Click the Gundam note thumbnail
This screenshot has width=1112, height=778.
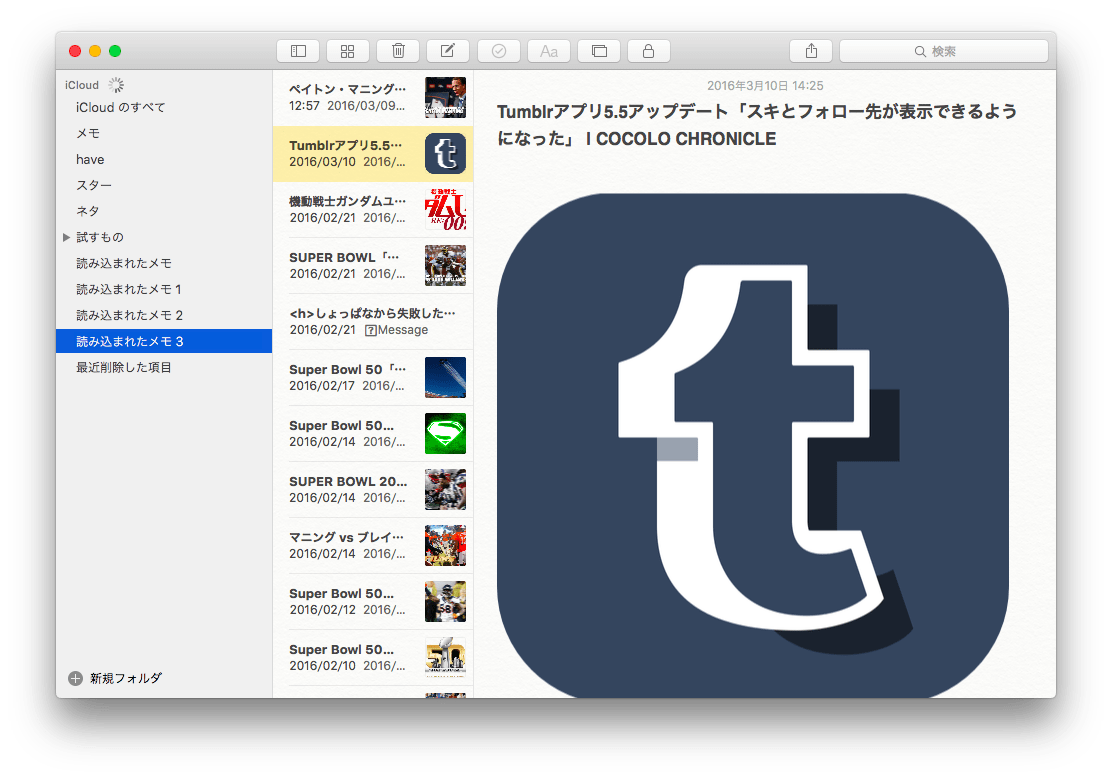coord(445,209)
